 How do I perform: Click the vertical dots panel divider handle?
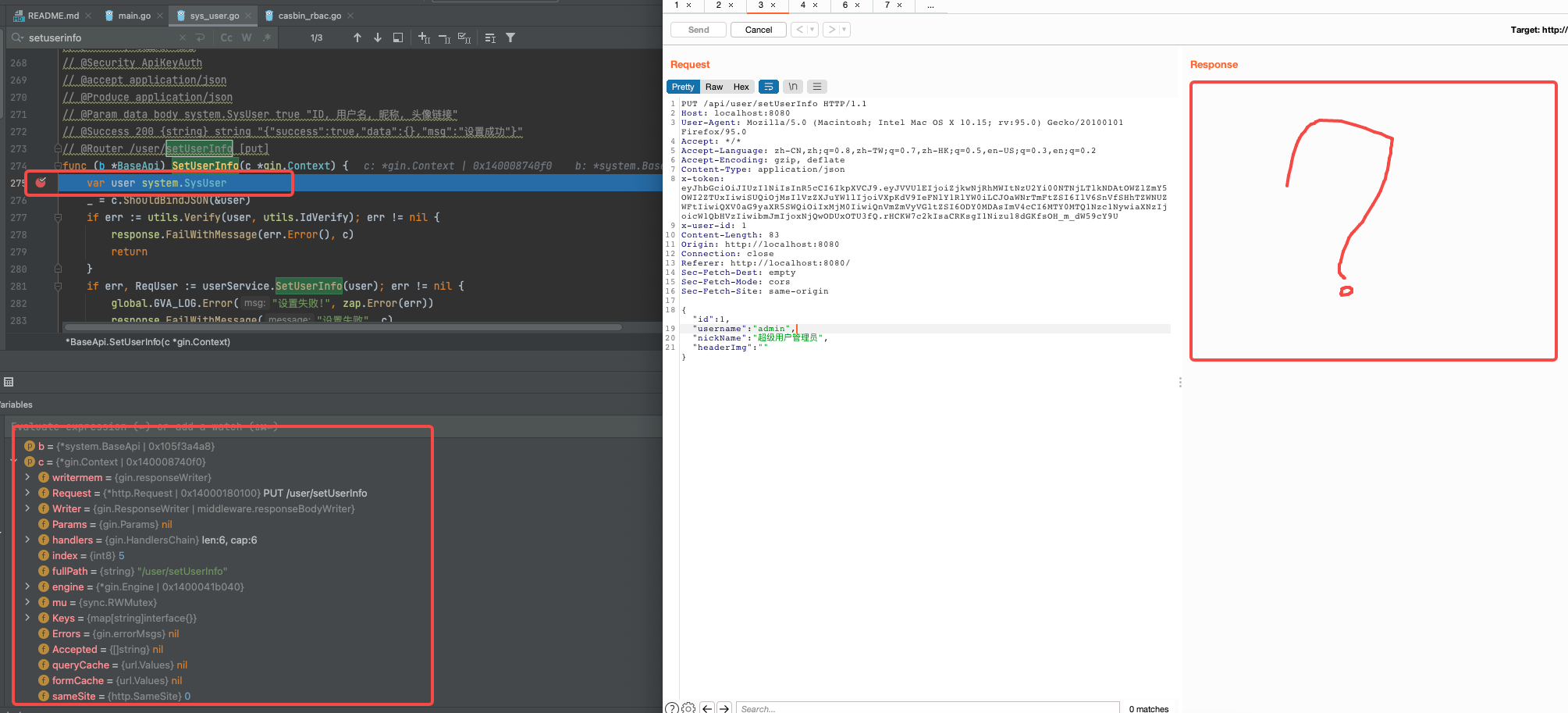click(x=1180, y=382)
